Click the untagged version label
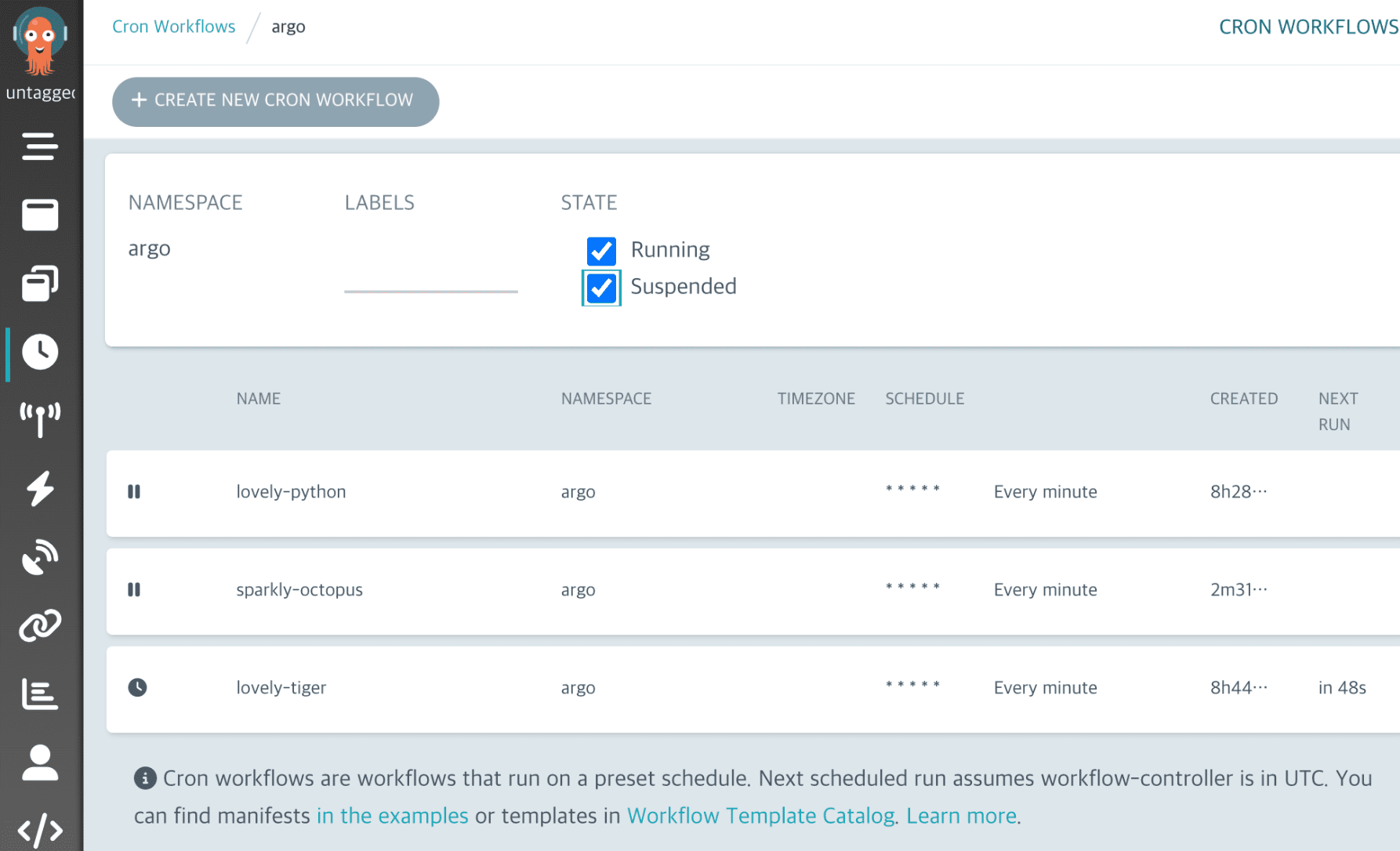Viewport: 1400px width, 851px height. (x=41, y=92)
